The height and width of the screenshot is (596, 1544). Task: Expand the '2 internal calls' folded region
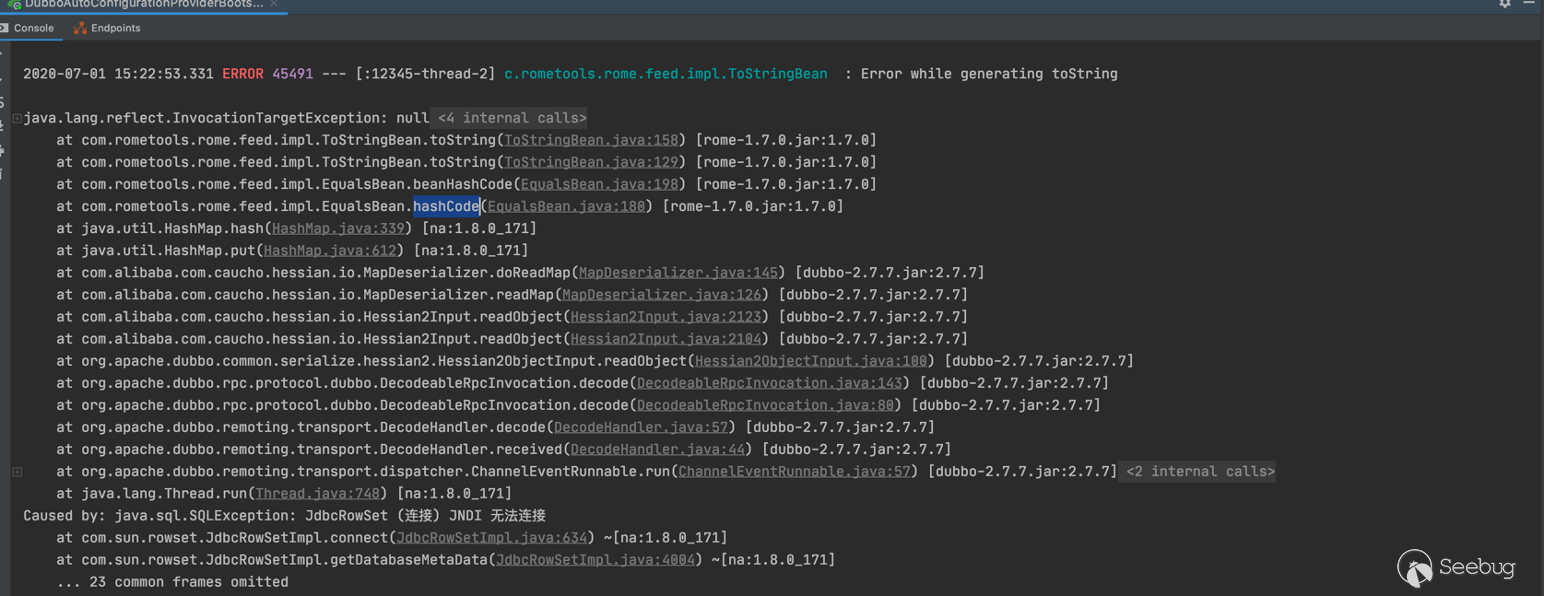[1200, 471]
